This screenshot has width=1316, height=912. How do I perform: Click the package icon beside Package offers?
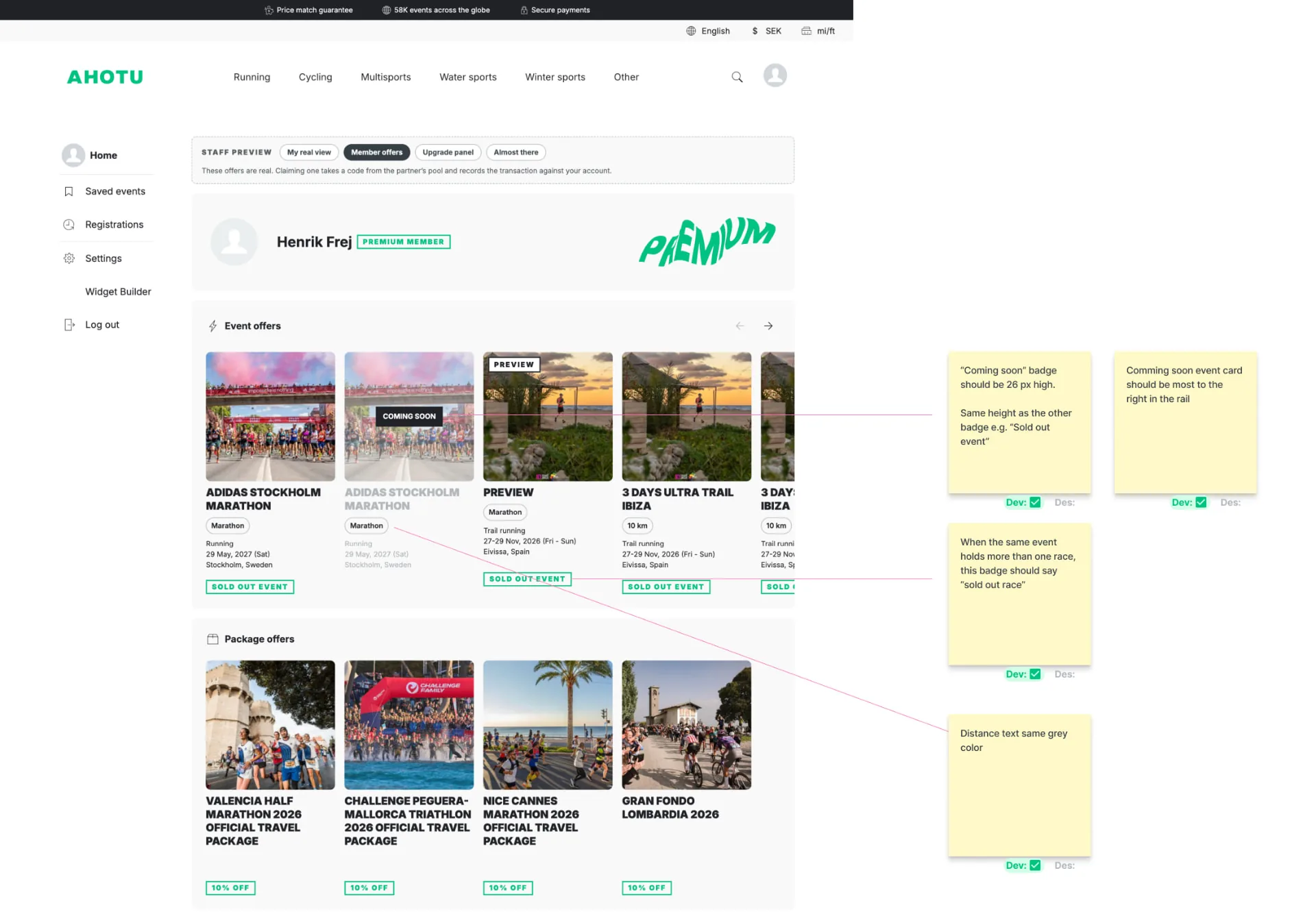pos(212,639)
